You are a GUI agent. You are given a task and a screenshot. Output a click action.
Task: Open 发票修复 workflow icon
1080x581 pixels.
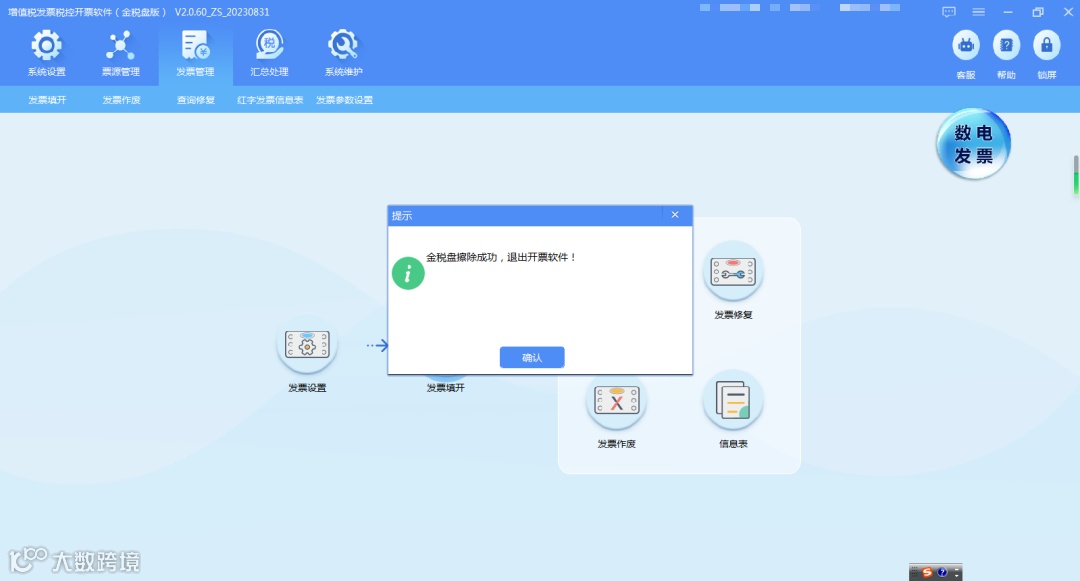click(733, 271)
